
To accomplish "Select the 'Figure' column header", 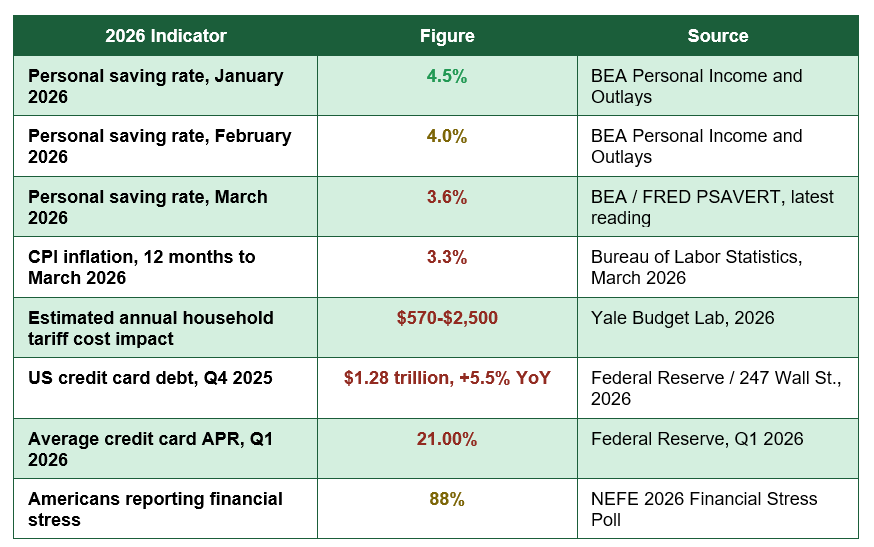I will coord(447,36).
